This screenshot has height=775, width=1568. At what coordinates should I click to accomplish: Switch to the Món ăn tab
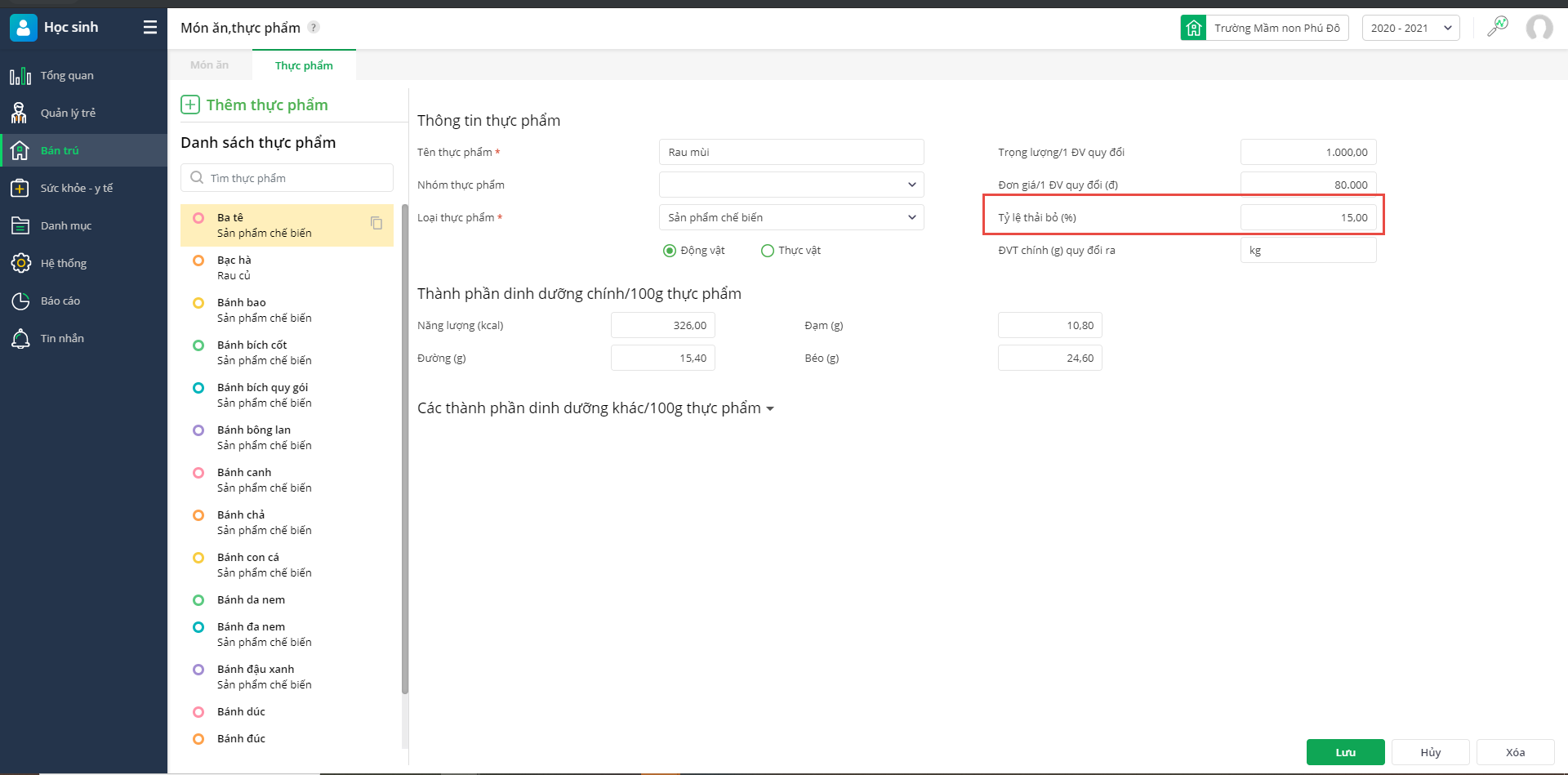coord(210,65)
